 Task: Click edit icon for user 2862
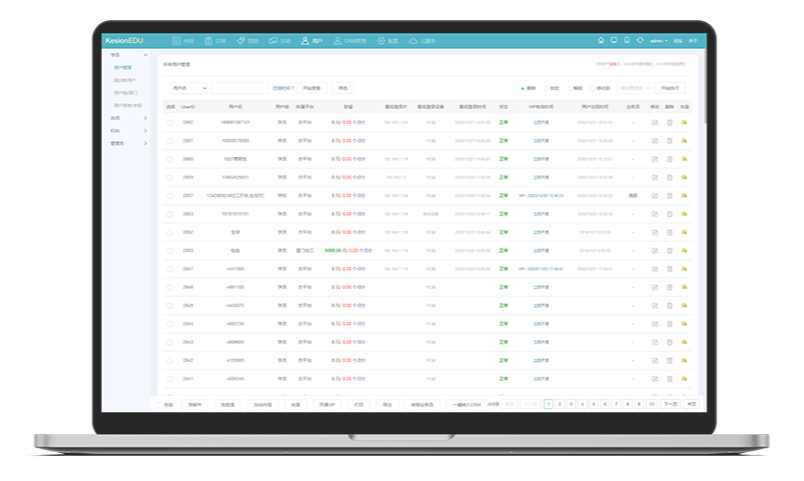tap(655, 122)
